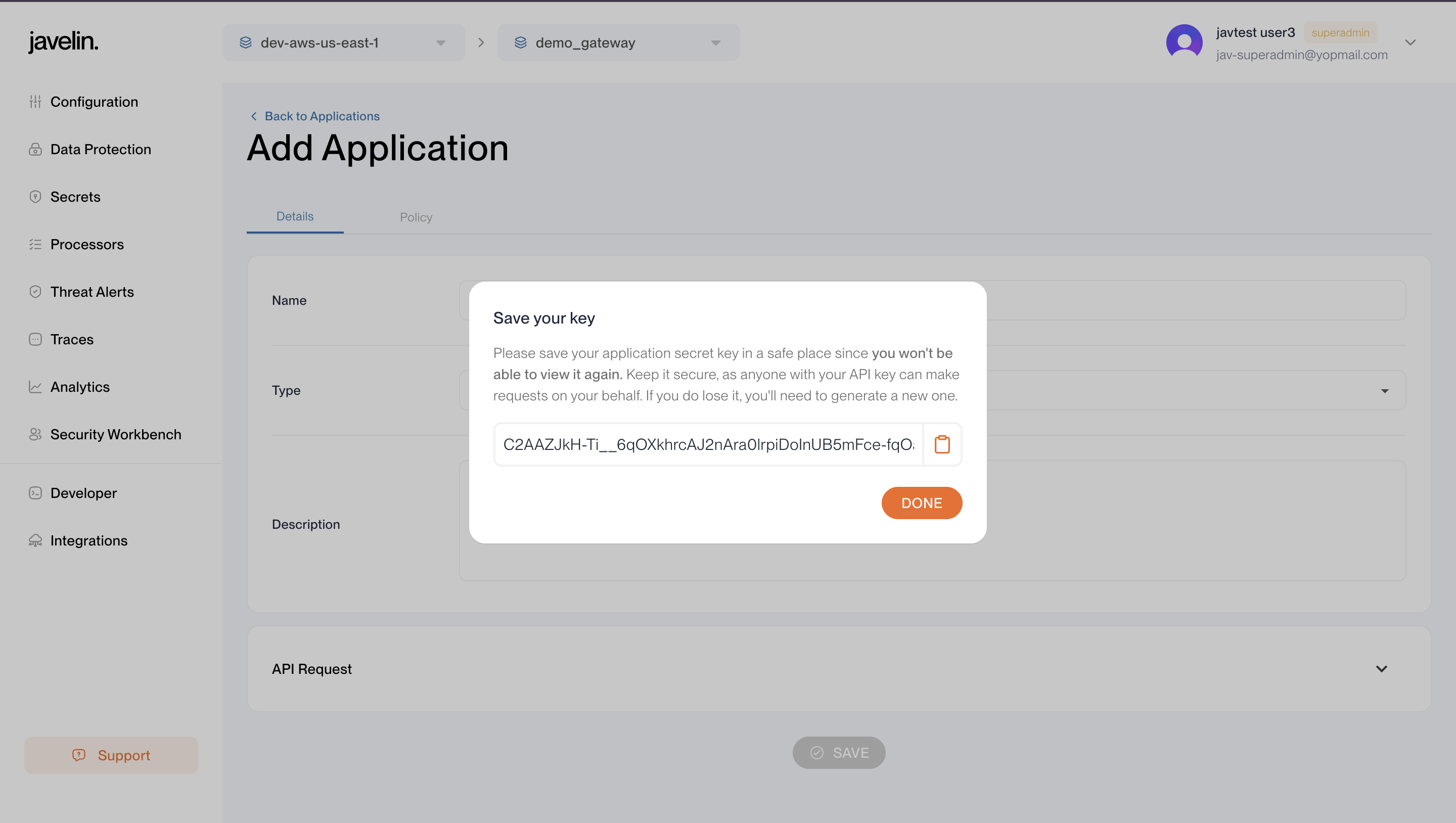Click the javtest user3 username
1456x823 pixels.
(x=1255, y=32)
